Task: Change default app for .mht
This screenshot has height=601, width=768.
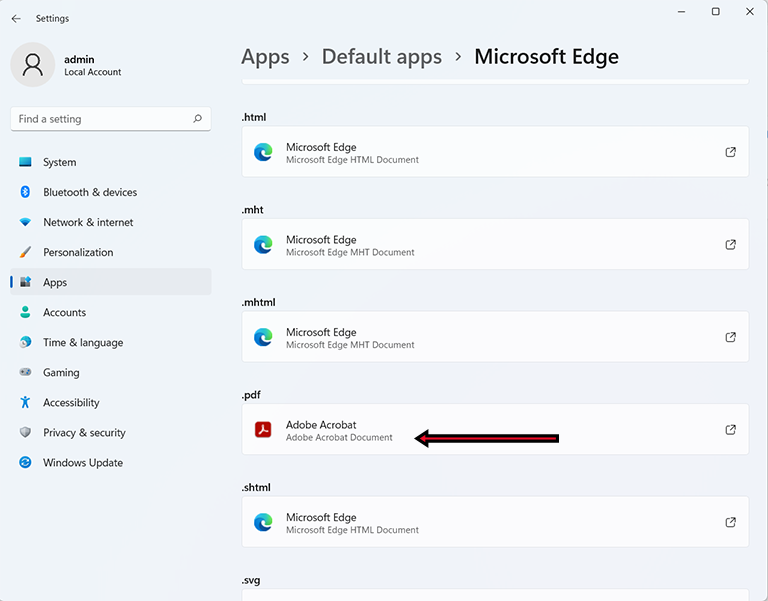Action: tap(495, 244)
